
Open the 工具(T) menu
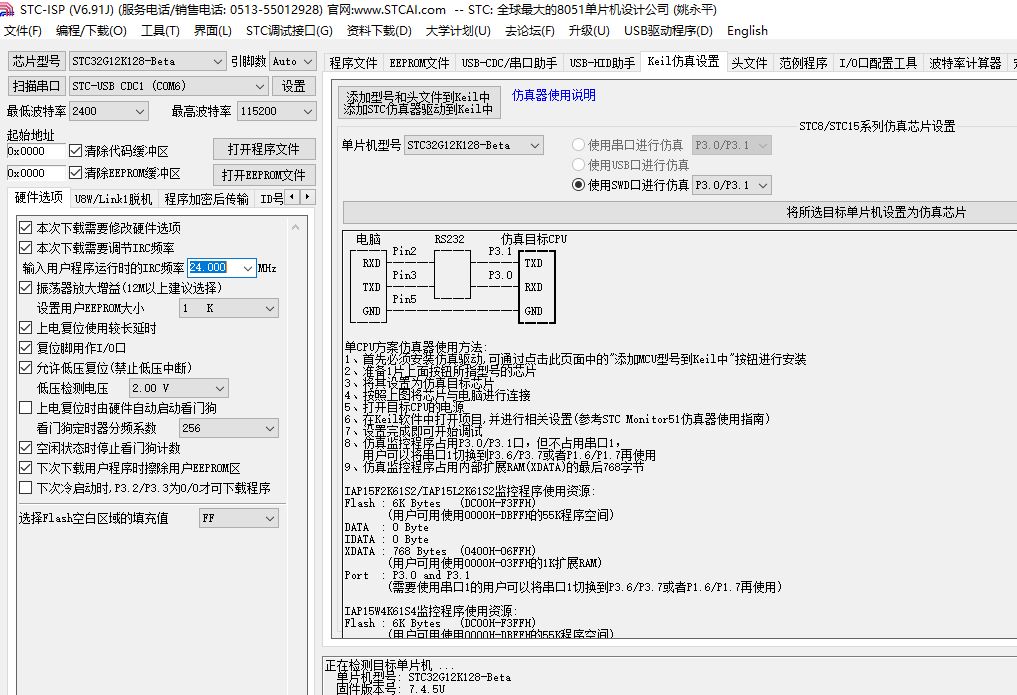coord(160,31)
